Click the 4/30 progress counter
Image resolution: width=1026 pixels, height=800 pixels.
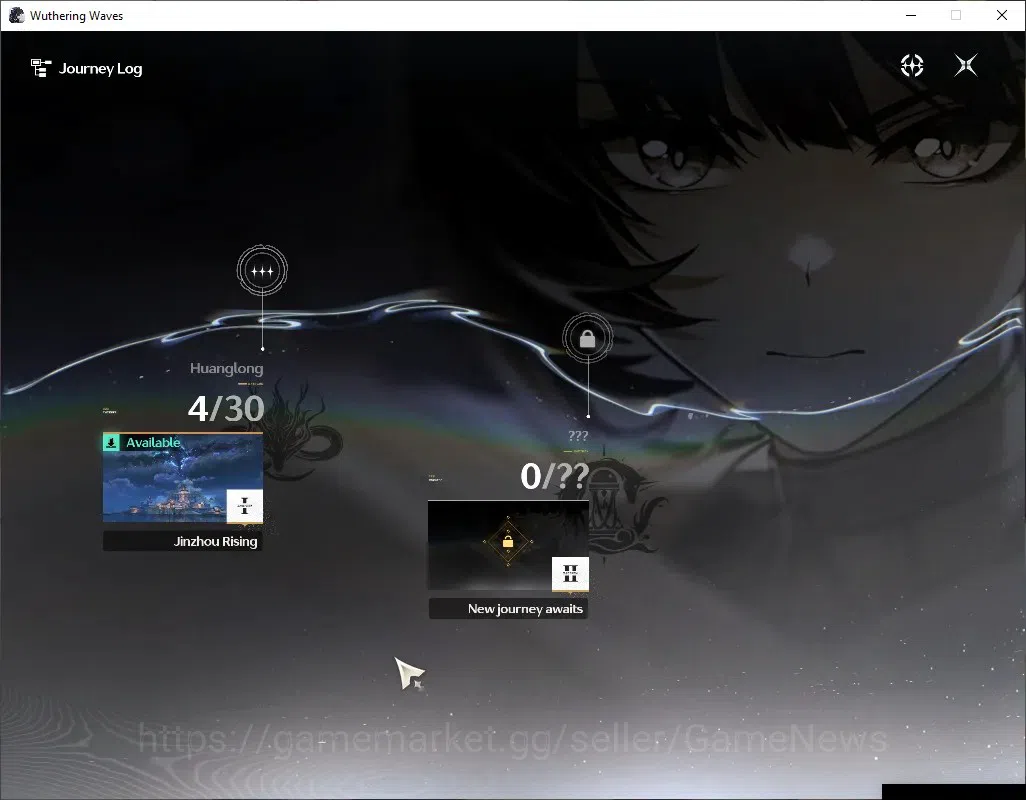[x=226, y=409]
